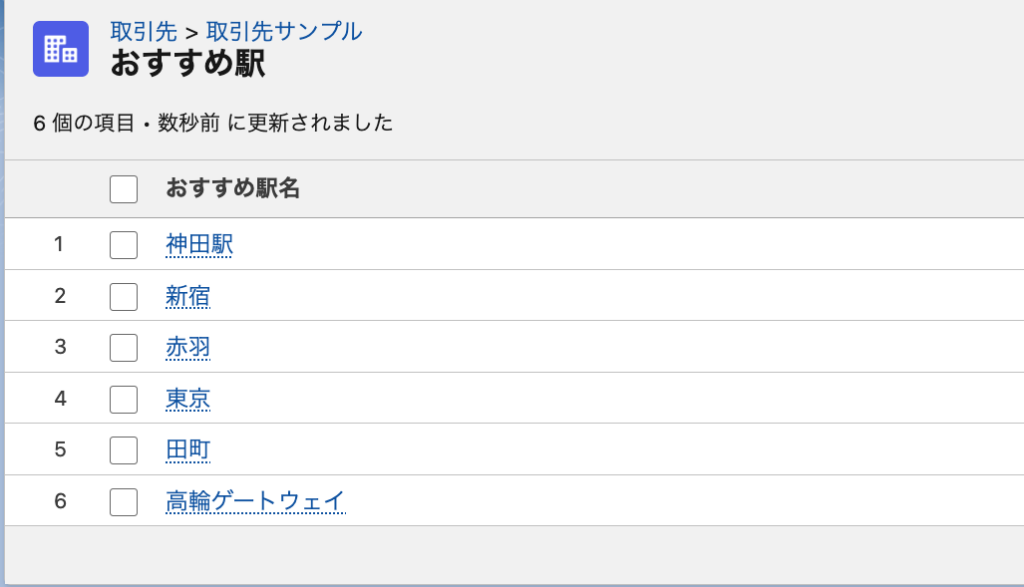Open the 高輪ゲートウェイ record link
Viewport: 1024px width, 587px height.
coord(255,501)
